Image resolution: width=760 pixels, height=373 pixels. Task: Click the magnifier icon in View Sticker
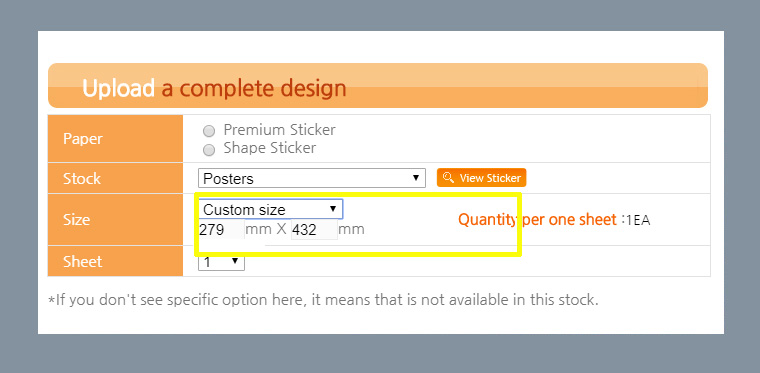448,177
